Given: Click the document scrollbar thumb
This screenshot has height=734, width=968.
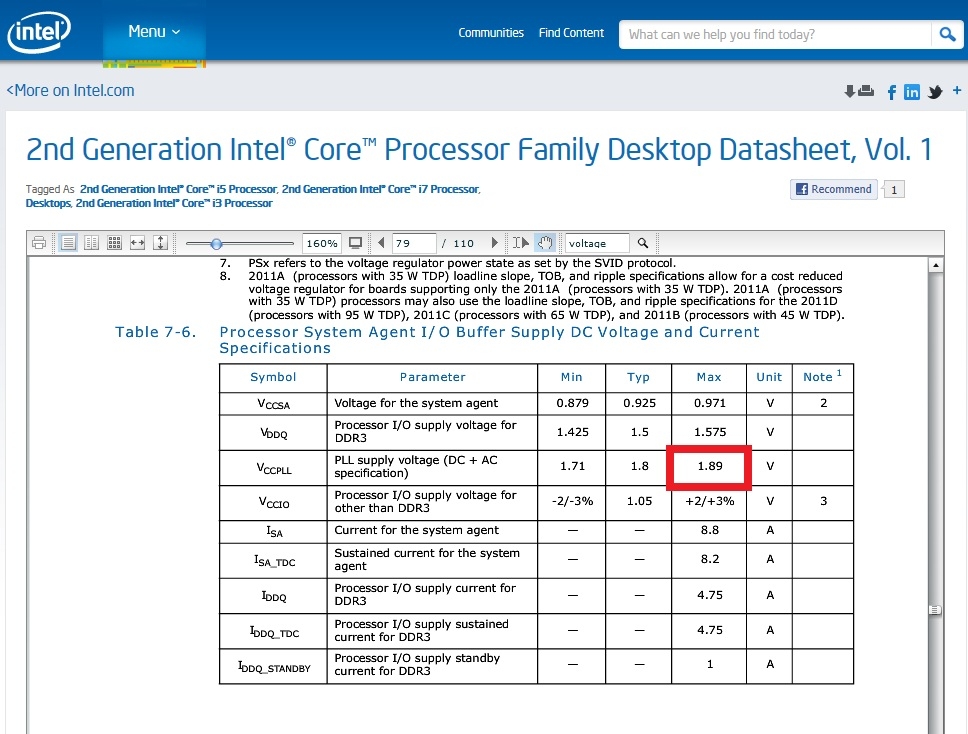Looking at the screenshot, I should pyautogui.click(x=936, y=610).
